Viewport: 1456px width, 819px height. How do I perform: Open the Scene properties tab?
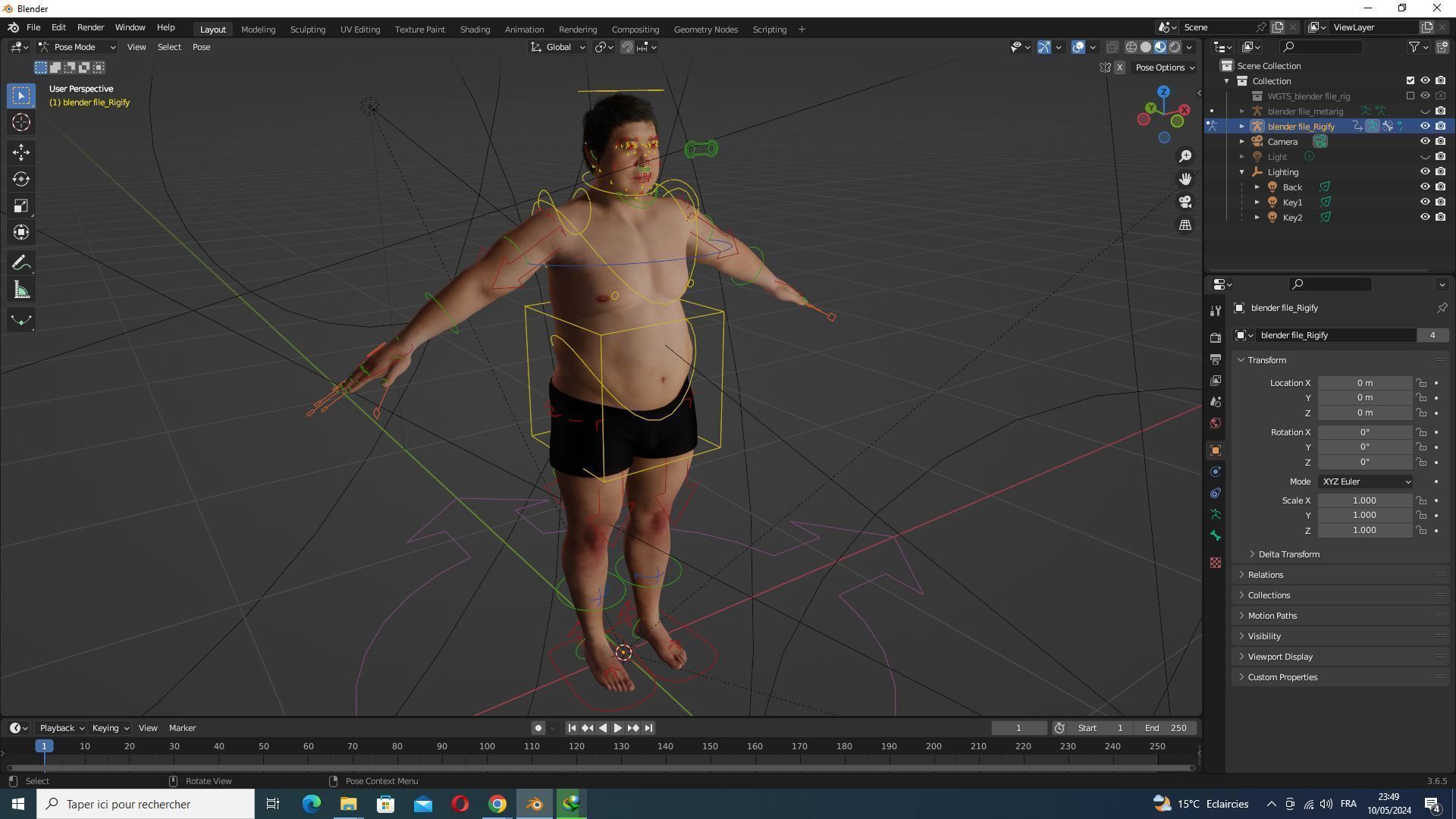point(1216,401)
